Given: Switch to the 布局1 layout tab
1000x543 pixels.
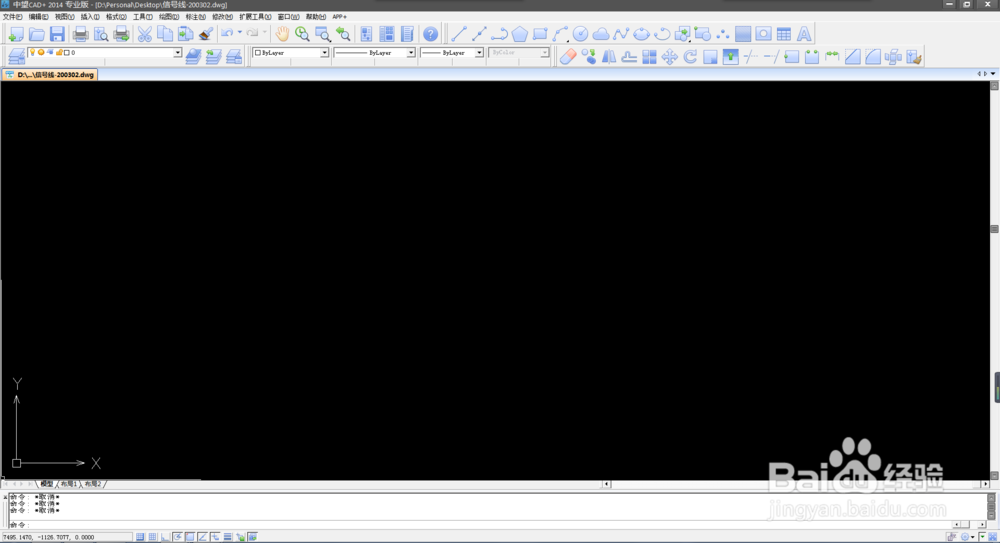Looking at the screenshot, I should pos(69,484).
